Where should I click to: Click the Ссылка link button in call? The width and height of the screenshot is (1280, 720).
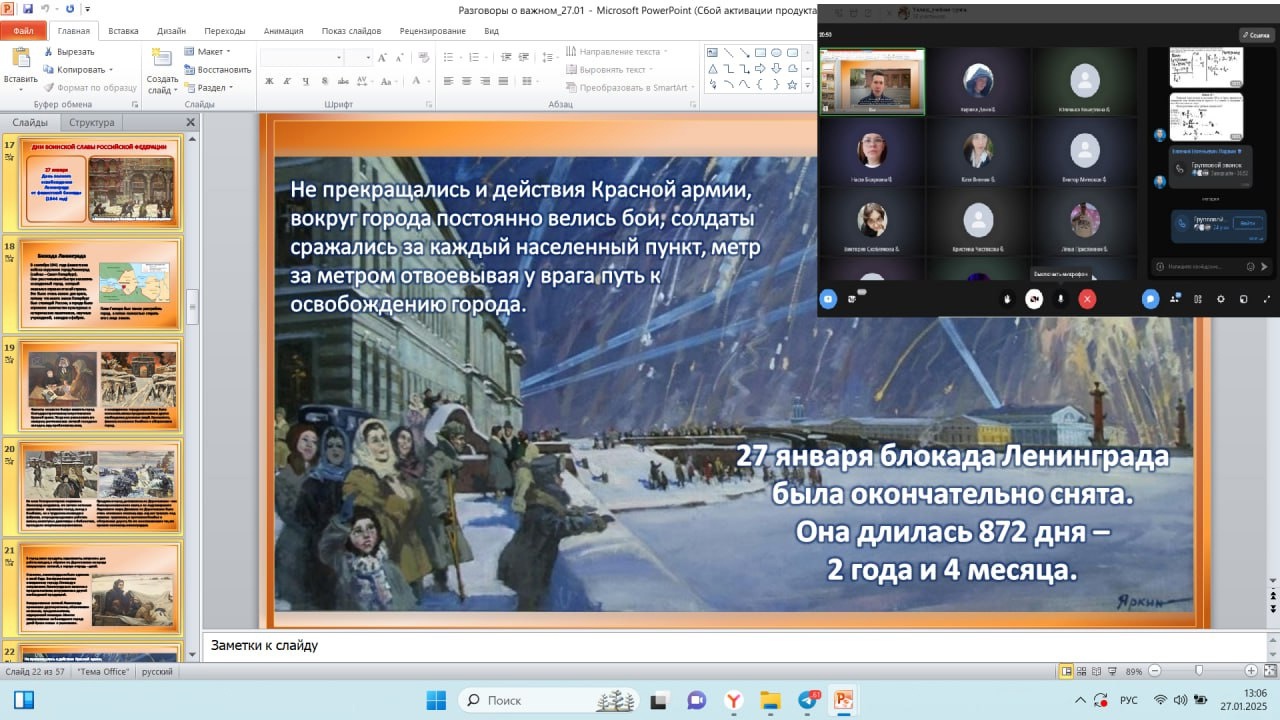(x=1257, y=34)
